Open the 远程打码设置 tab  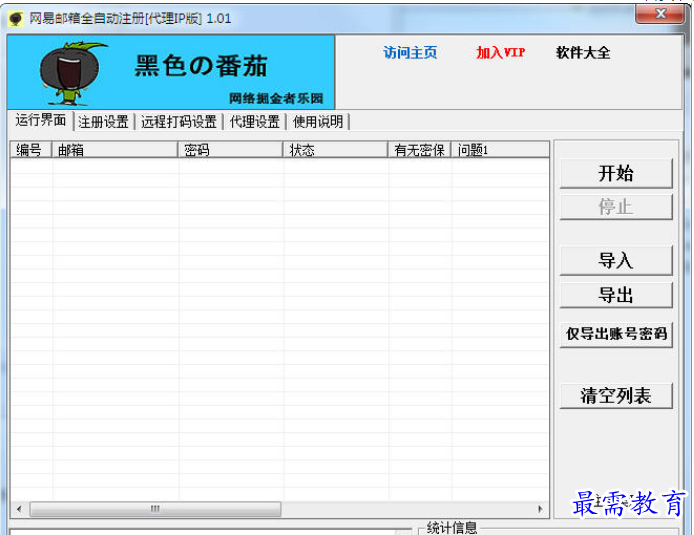click(x=179, y=122)
